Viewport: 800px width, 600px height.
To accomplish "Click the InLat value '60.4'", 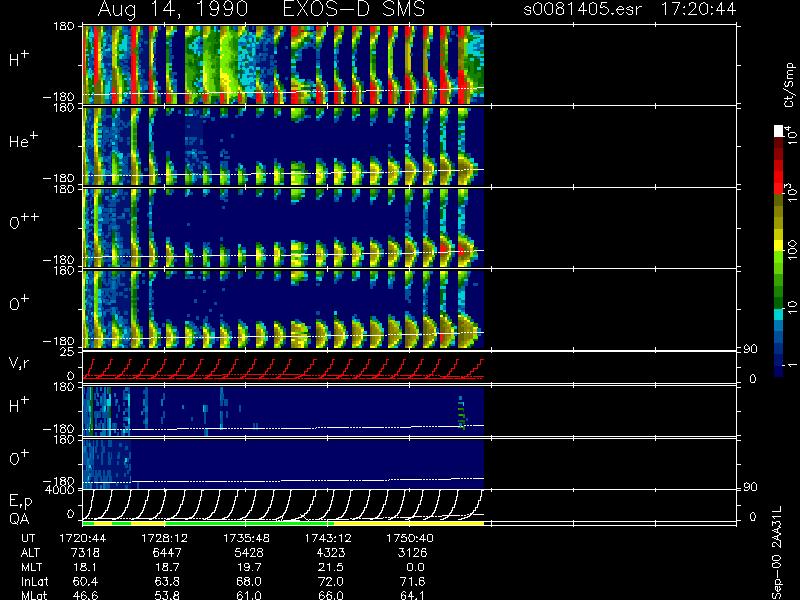I will point(87,582).
